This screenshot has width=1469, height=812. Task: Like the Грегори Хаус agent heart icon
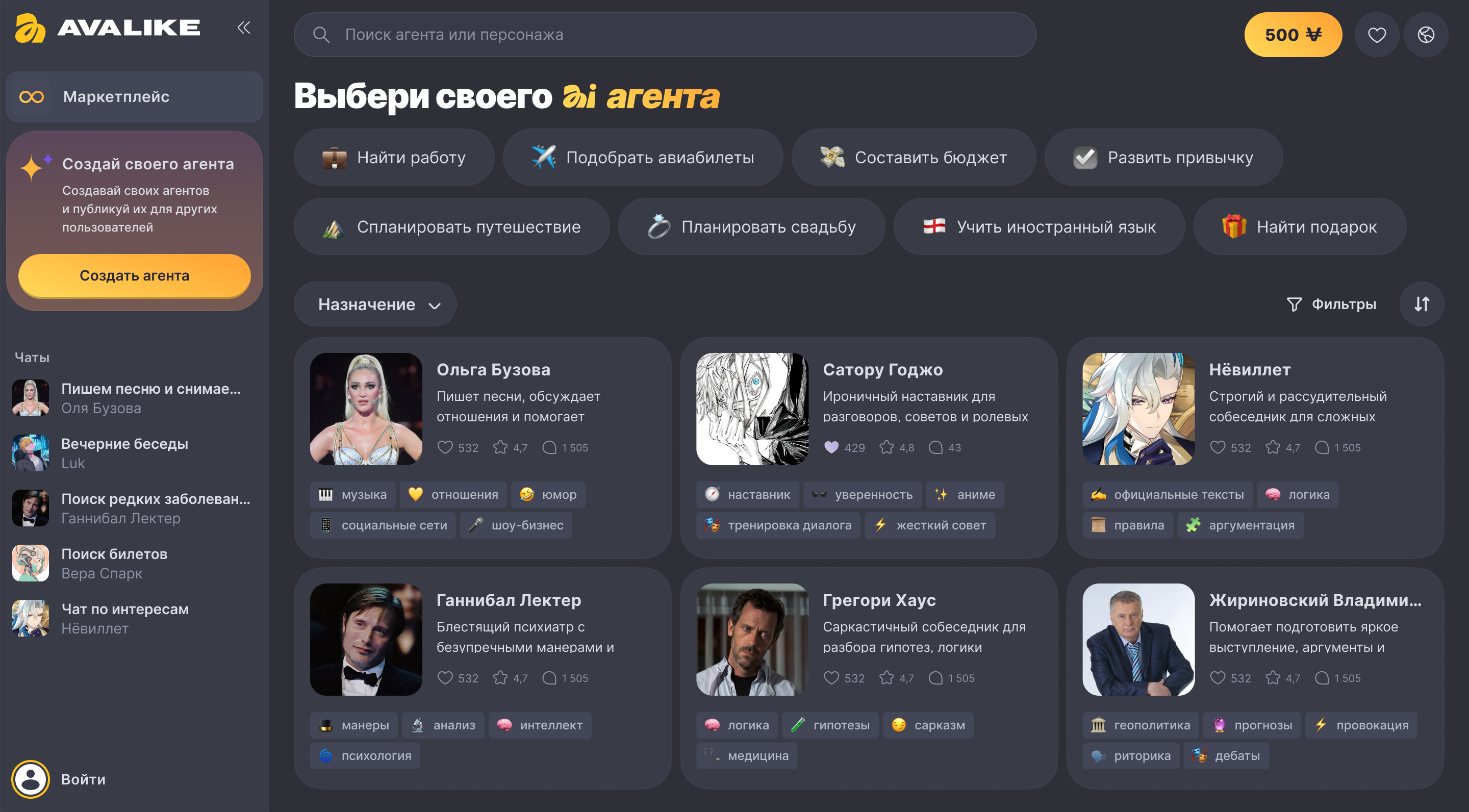pyautogui.click(x=831, y=678)
